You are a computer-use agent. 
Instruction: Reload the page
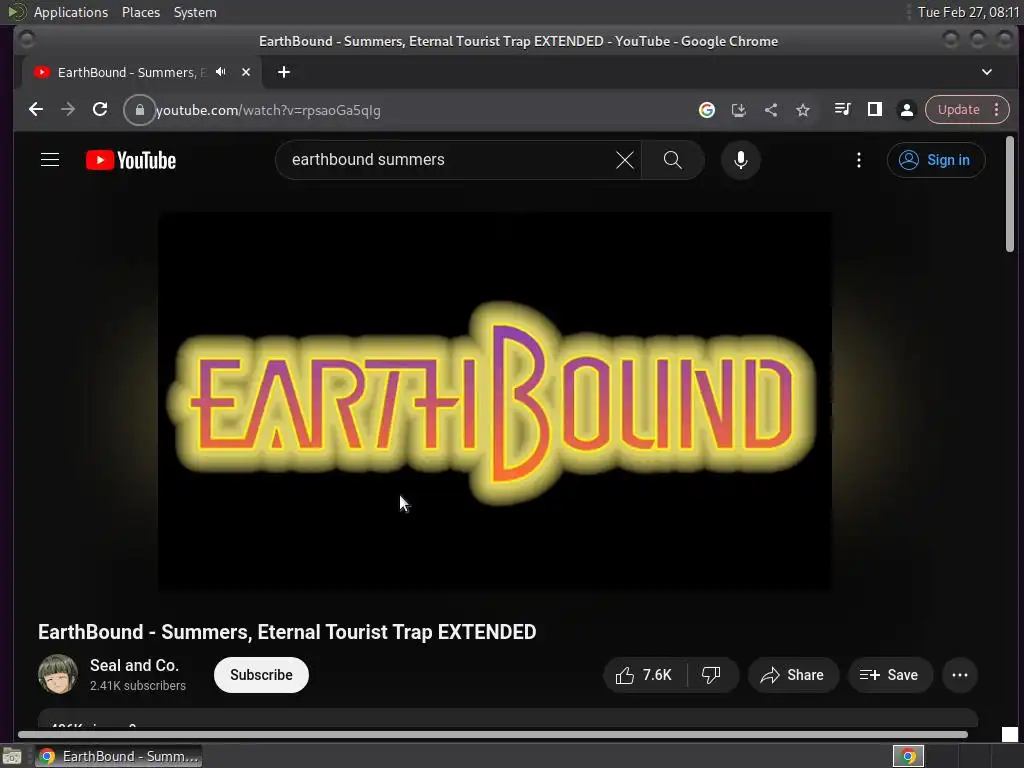point(100,110)
